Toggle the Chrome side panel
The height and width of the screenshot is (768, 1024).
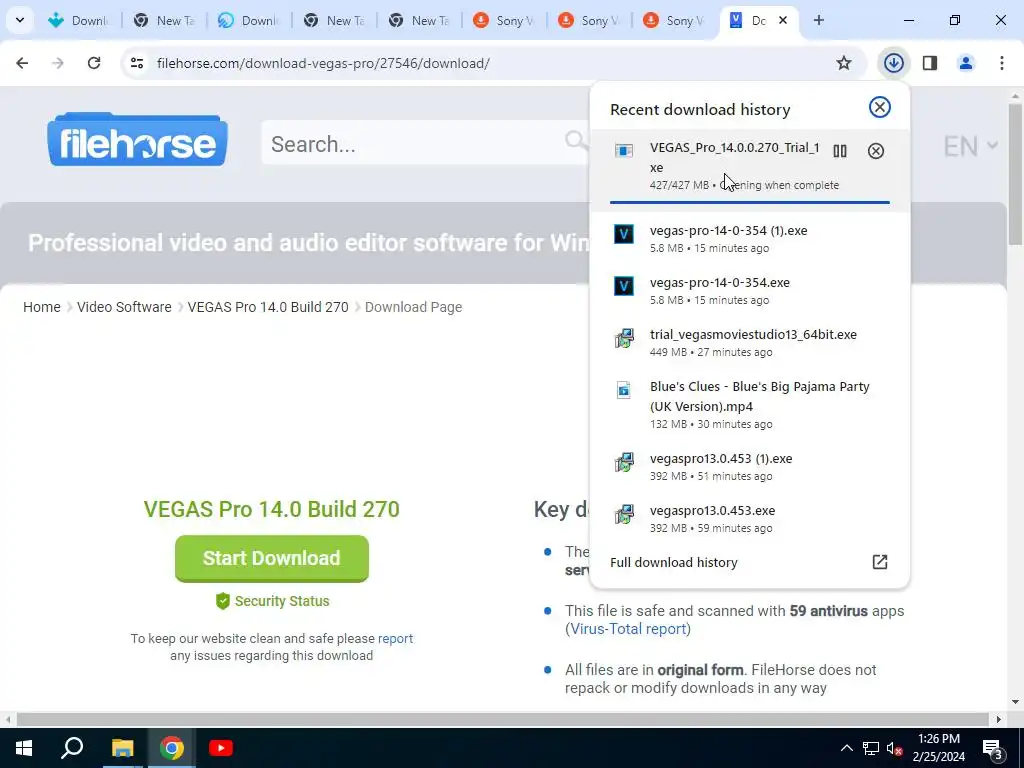[x=930, y=63]
